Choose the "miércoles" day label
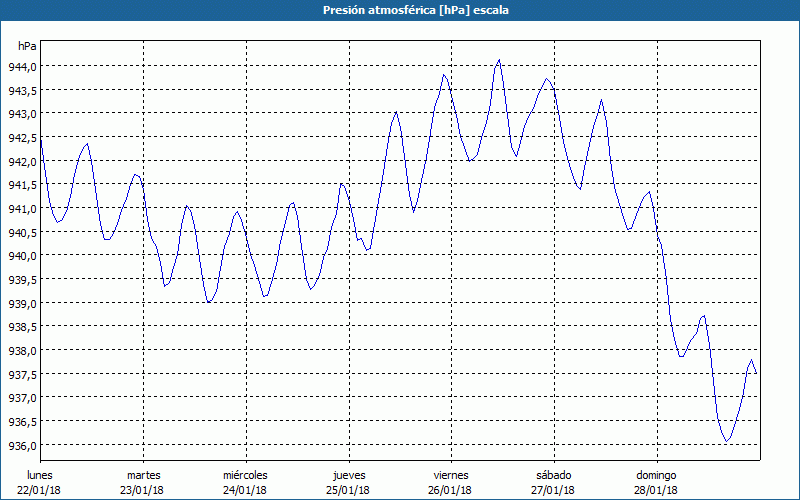 tap(245, 474)
